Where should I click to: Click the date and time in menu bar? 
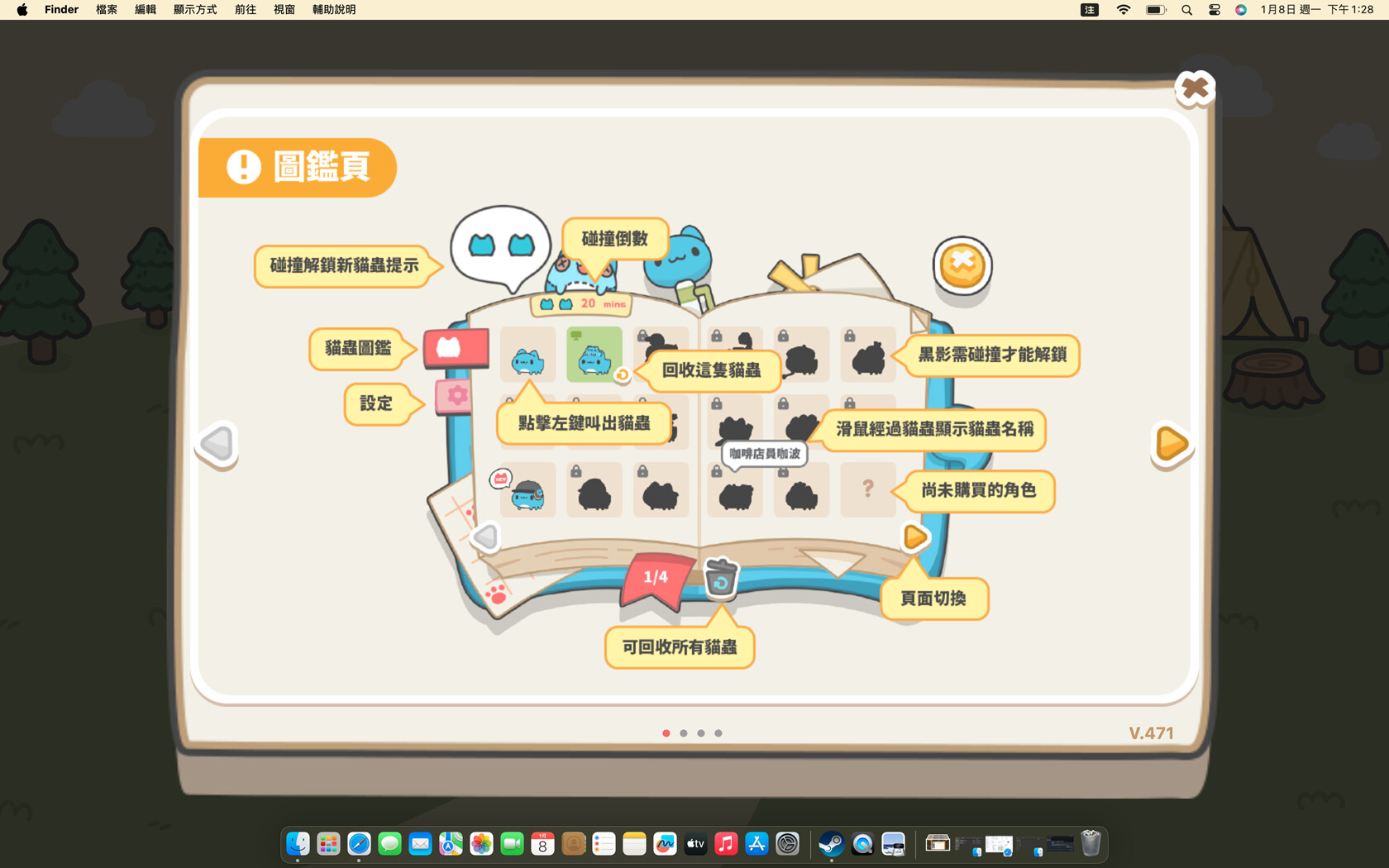pyautogui.click(x=1316, y=10)
